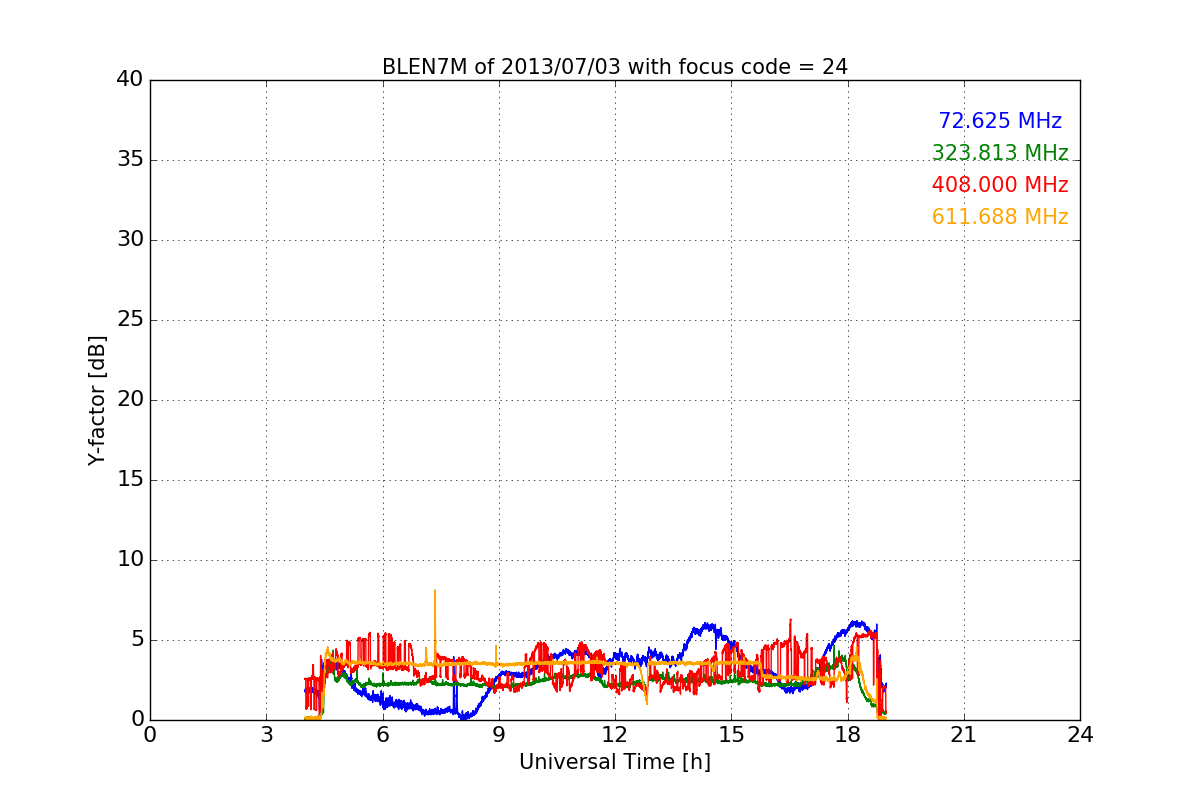Click the x-axis tick label 9
1200x800 pixels.
(499, 735)
